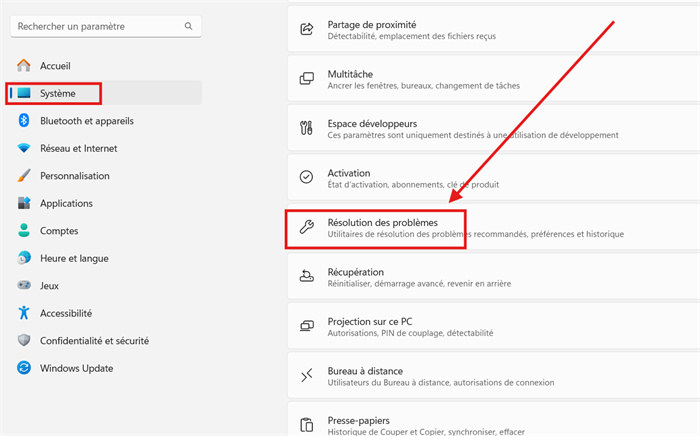Click the Comptes person icon
This screenshot has height=436, width=700.
coord(24,230)
